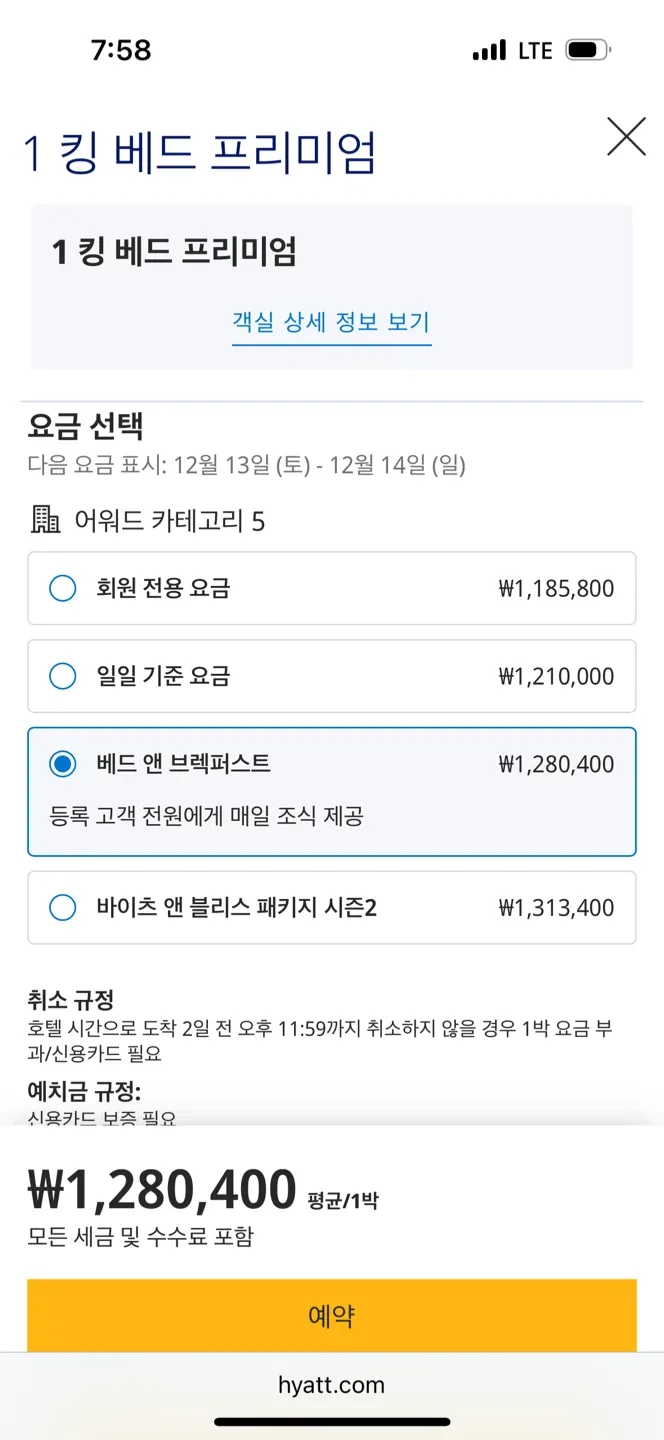Screen dimensions: 664x1440
Task: Tap the battery icon in status bar
Action: click(x=587, y=50)
